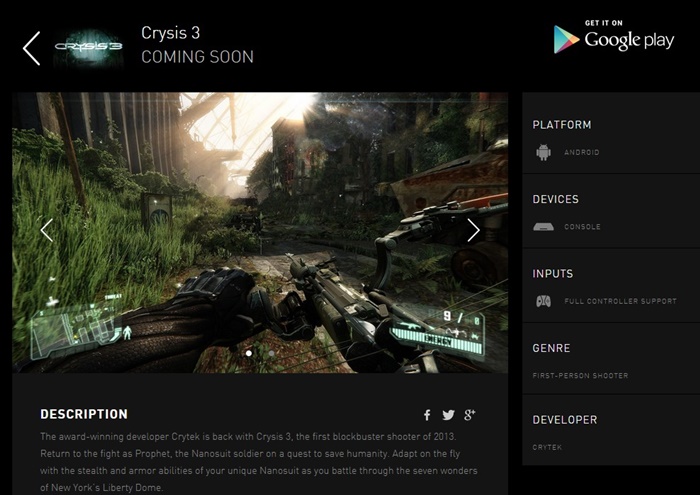Screen dimensions: 700x495
Task: Click the Android platform robot icon
Action: point(543,152)
